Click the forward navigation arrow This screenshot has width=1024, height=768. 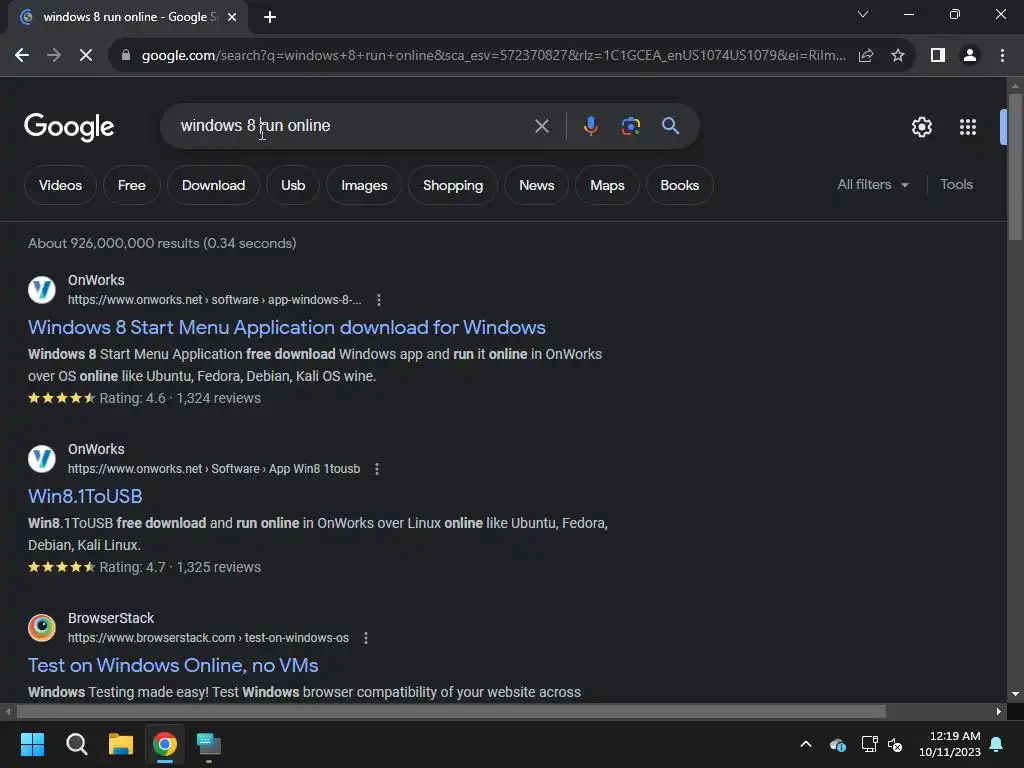54,56
